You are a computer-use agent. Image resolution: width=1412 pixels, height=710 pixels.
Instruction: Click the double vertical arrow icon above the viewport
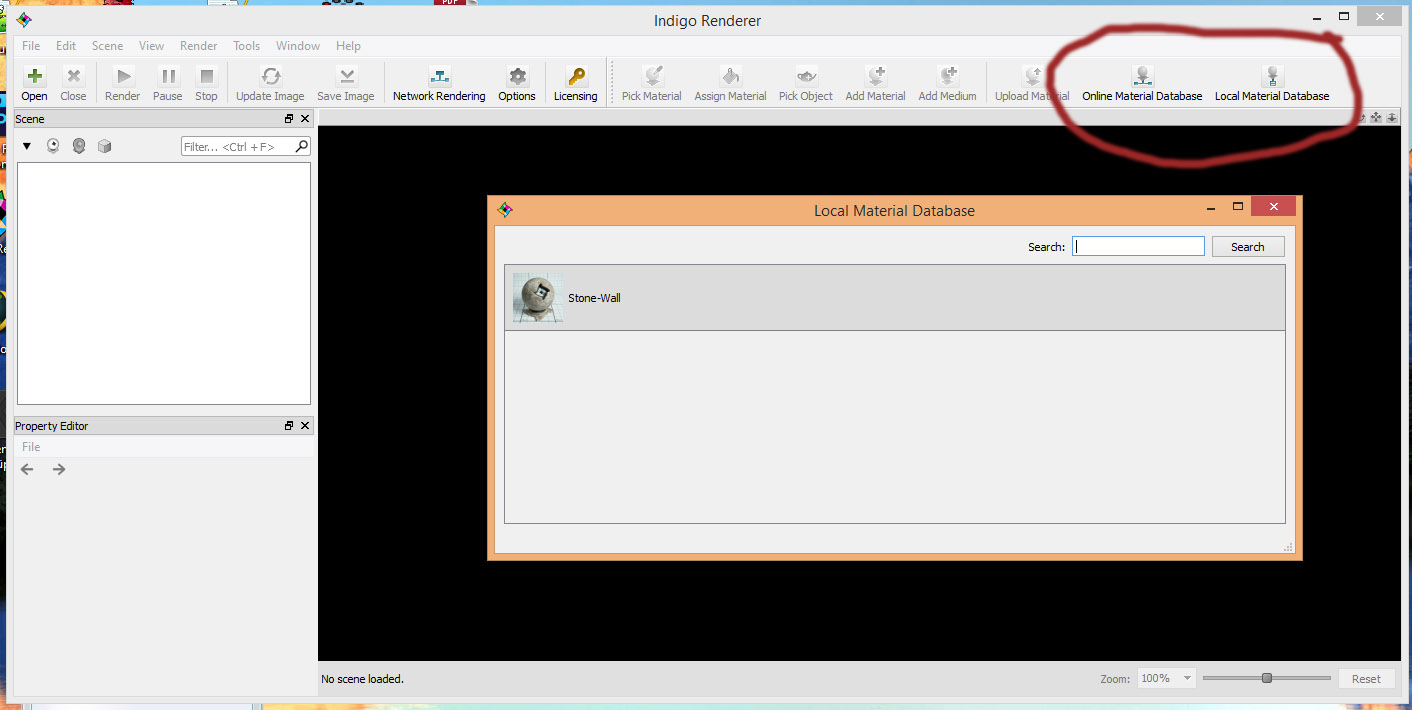pos(1391,117)
